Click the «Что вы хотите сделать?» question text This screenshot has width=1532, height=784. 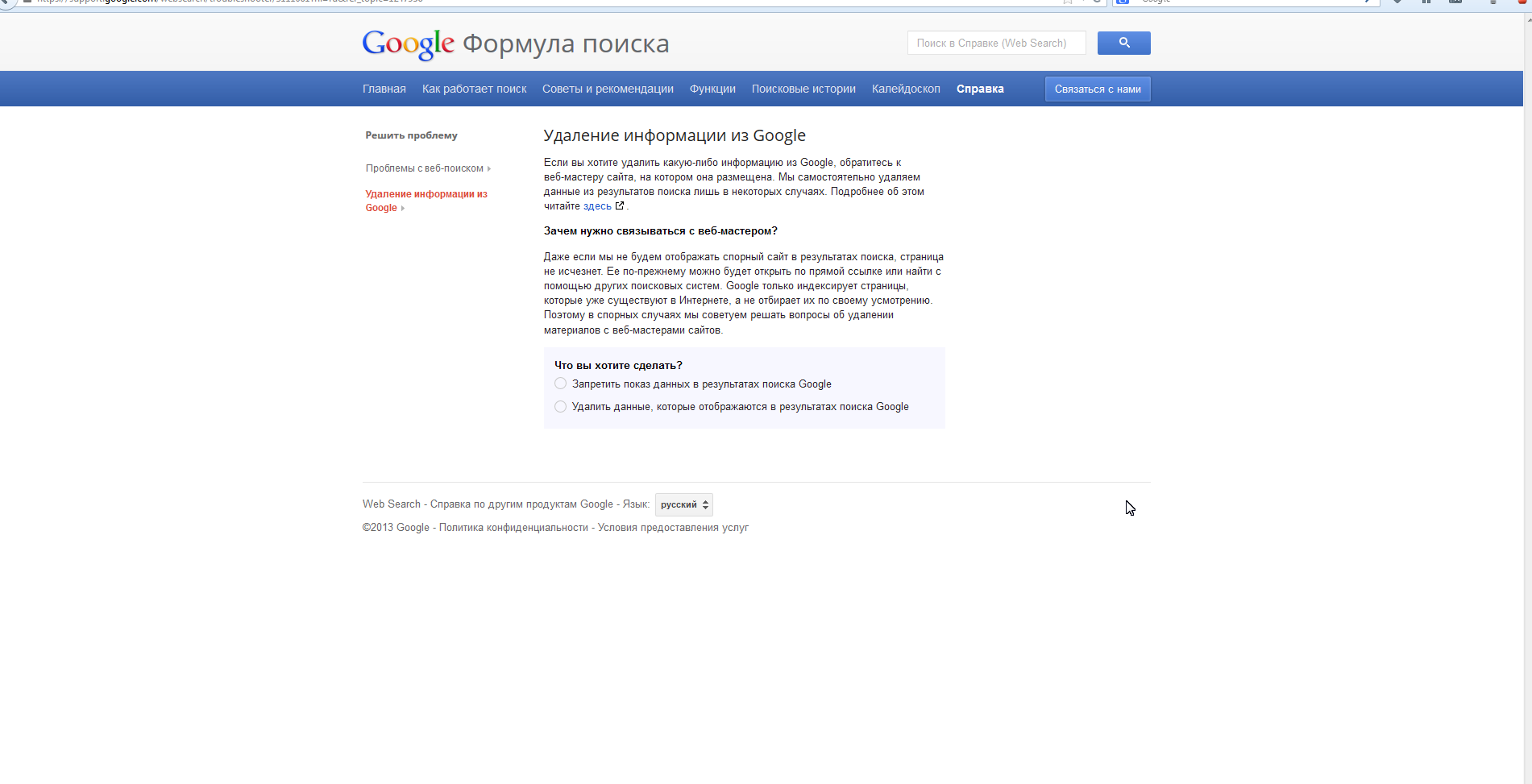coord(618,366)
